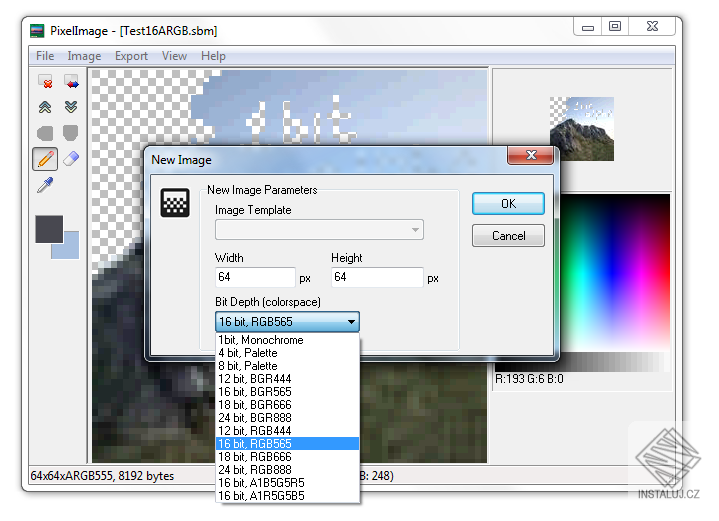Select the Eraser tool

pyautogui.click(x=71, y=159)
